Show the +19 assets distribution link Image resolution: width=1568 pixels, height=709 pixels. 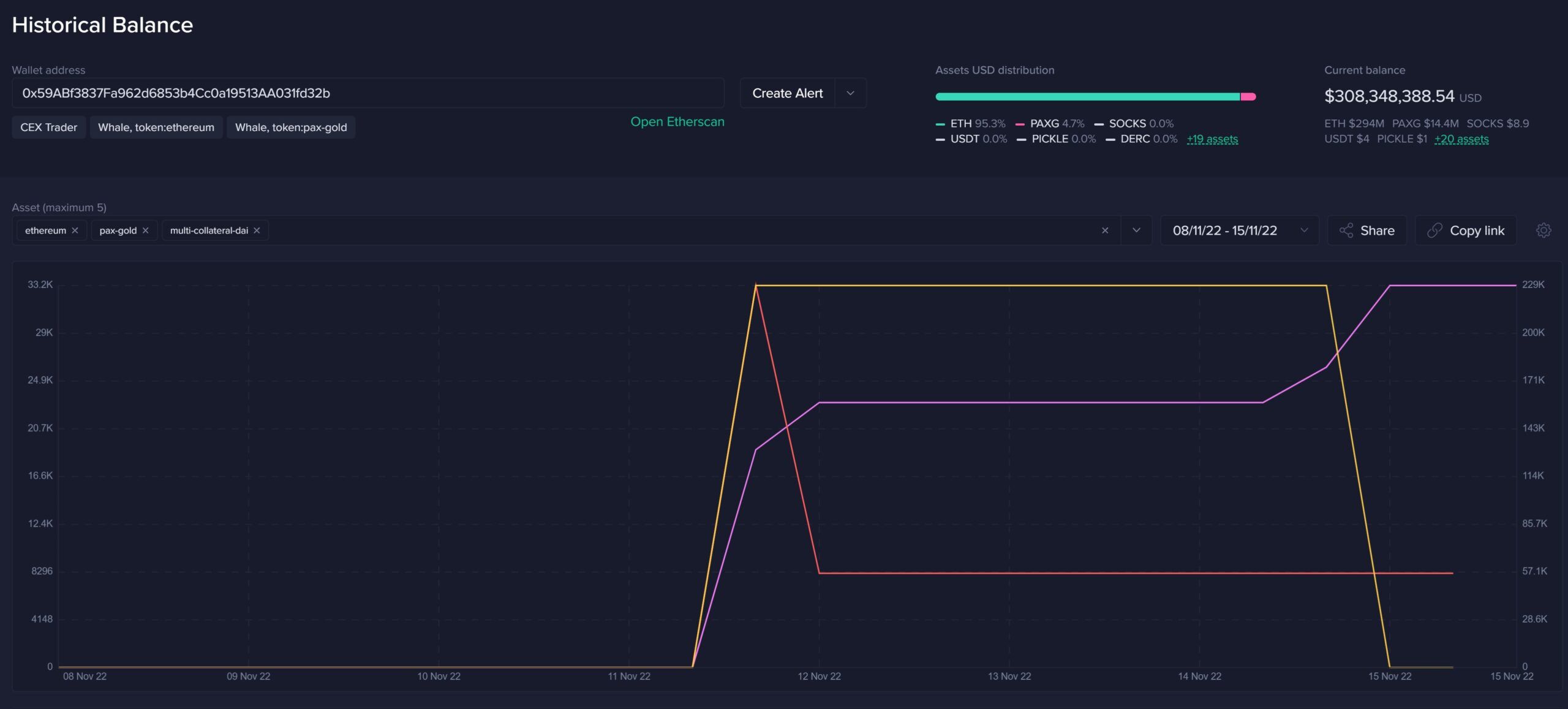(1212, 139)
